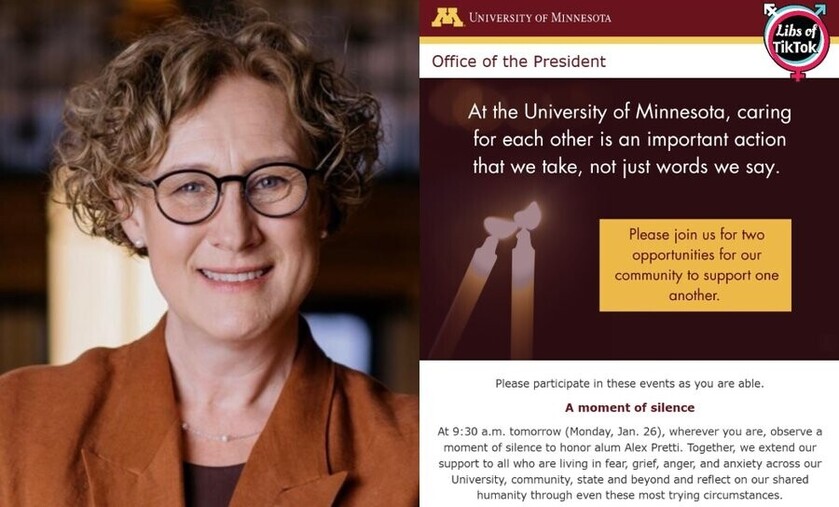This screenshot has width=839, height=507.
Task: Click the maroon and gold block M logo
Action: (447, 17)
